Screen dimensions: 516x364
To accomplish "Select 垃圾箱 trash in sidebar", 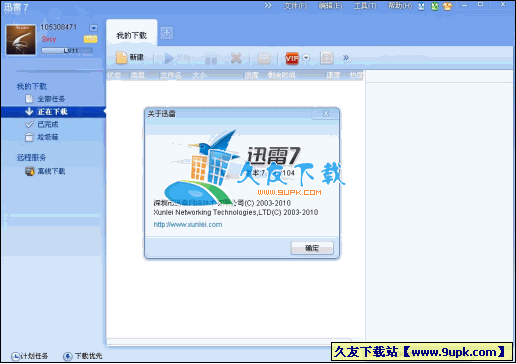I will pos(48,137).
